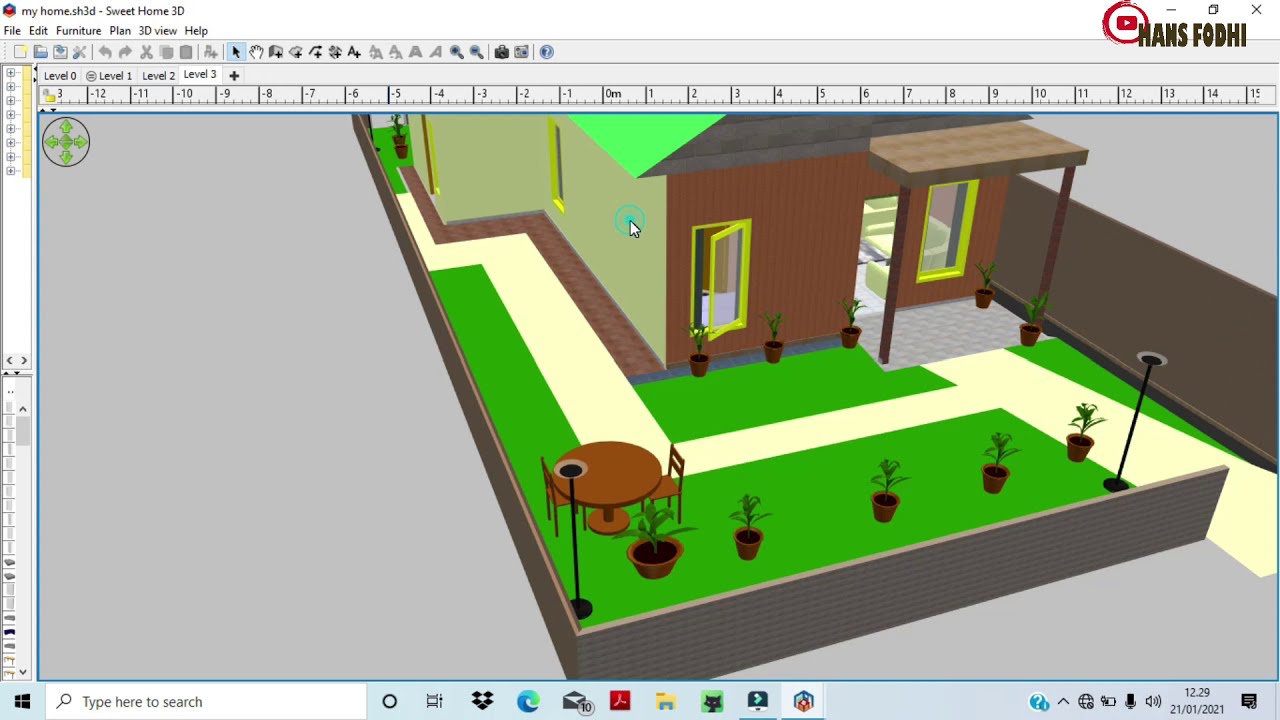Click the Open home folder icon

click(40, 52)
